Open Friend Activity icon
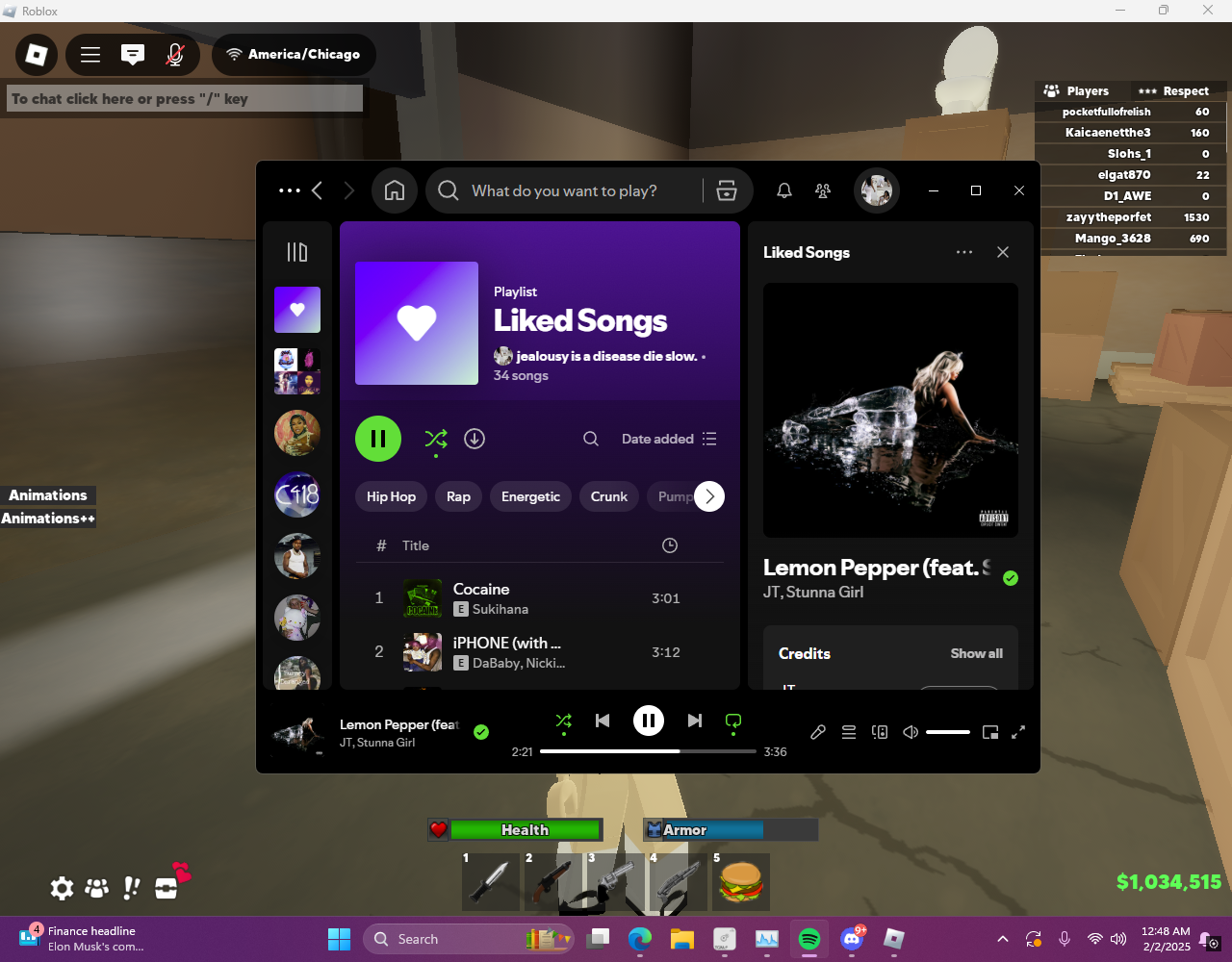Viewport: 1232px width, 962px height. (823, 190)
